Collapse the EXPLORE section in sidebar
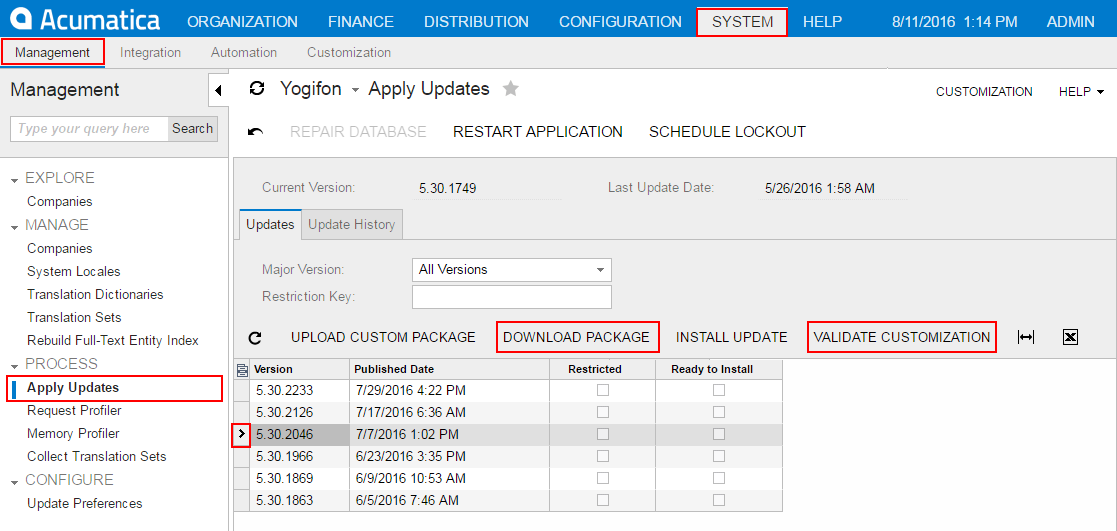The height and width of the screenshot is (531, 1117). pyautogui.click(x=15, y=179)
